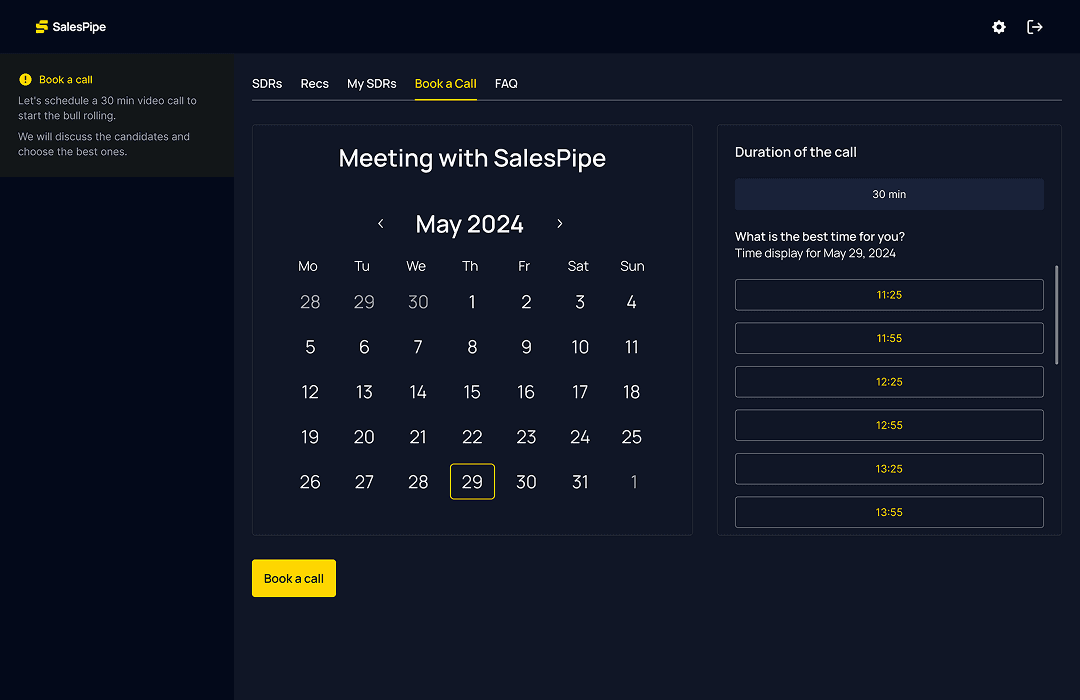
Task: Advance to June using the right arrow
Action: pyautogui.click(x=560, y=224)
